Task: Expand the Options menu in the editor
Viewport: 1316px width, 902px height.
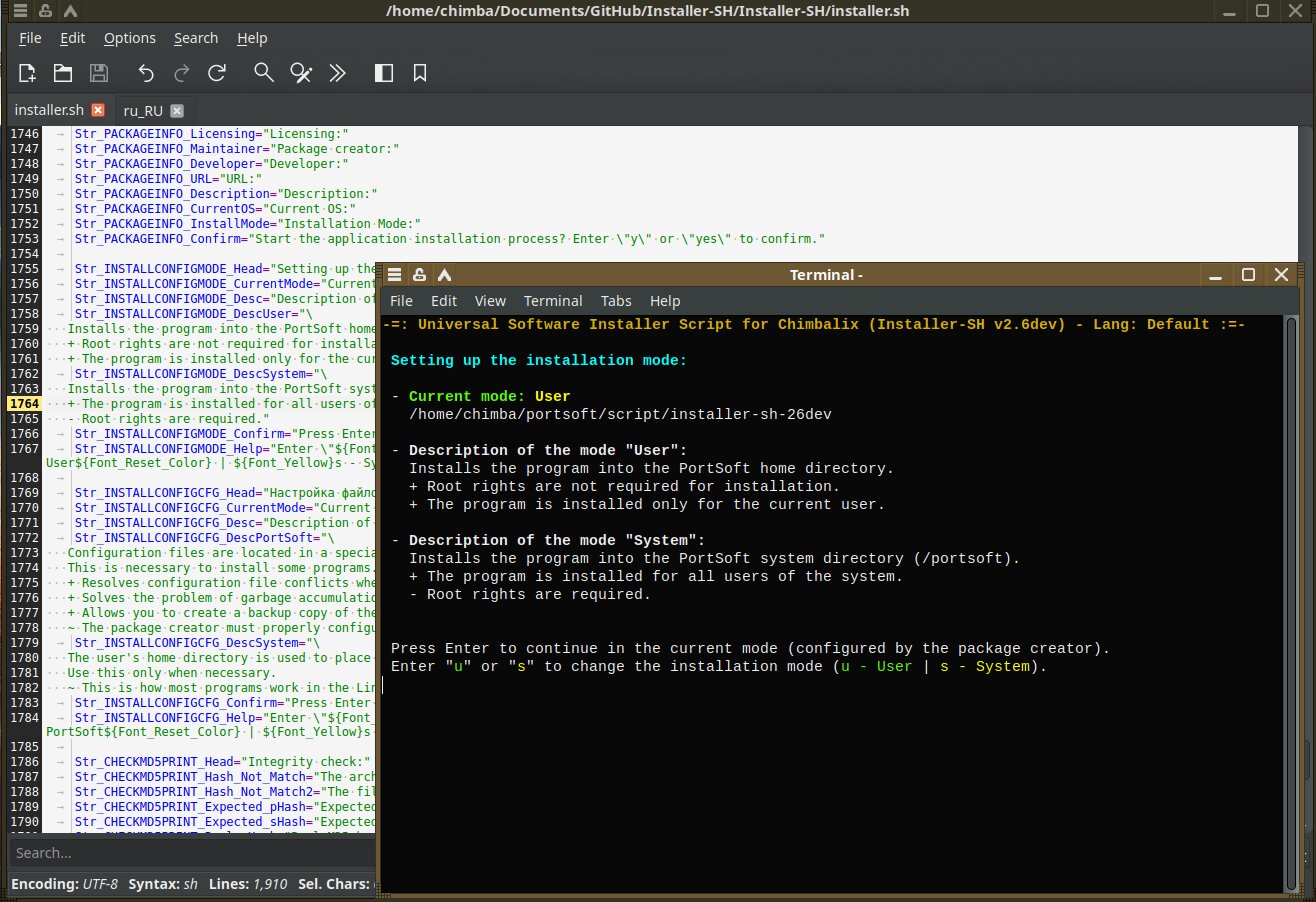Action: point(130,38)
